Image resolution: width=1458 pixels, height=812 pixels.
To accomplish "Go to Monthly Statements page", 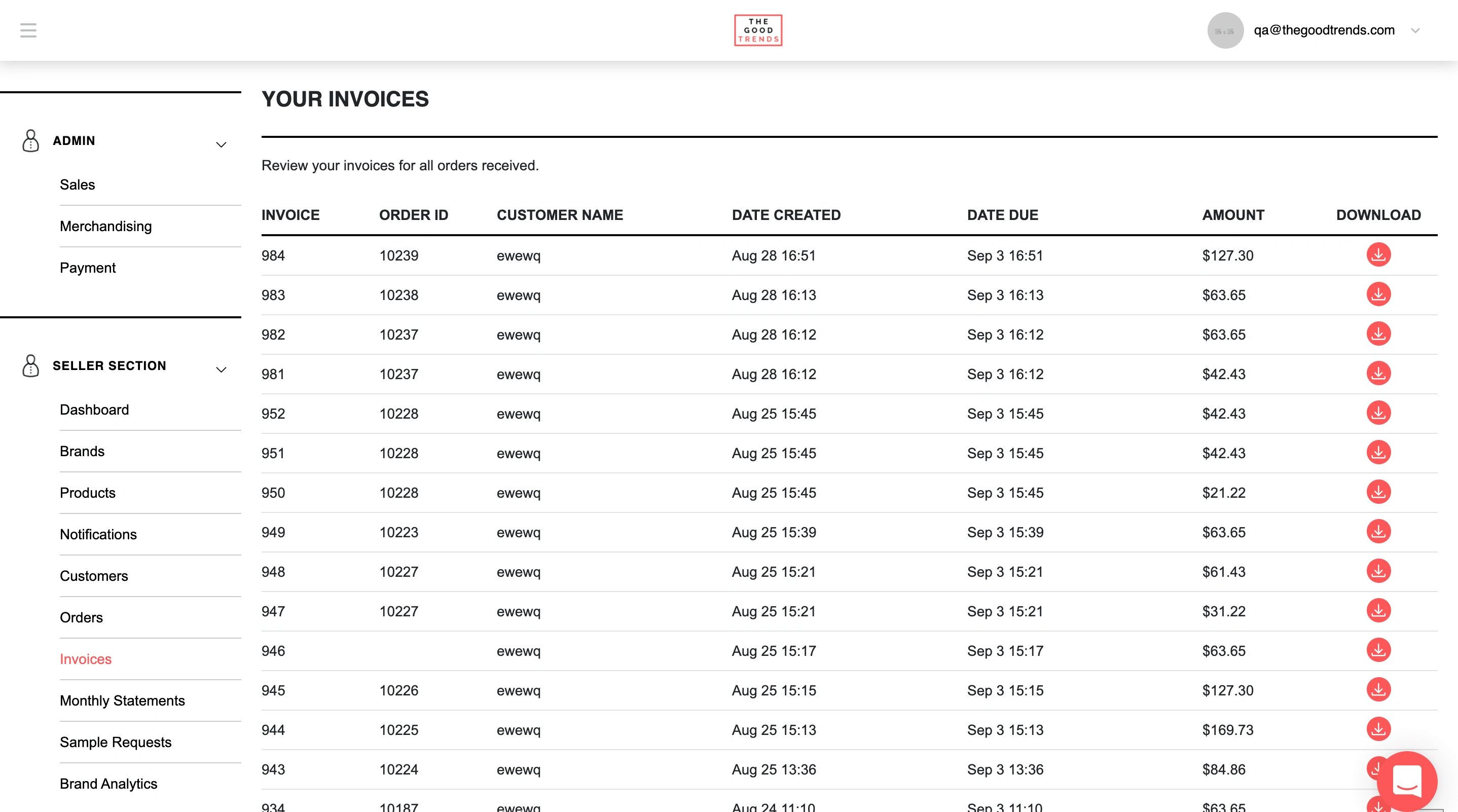I will (122, 700).
